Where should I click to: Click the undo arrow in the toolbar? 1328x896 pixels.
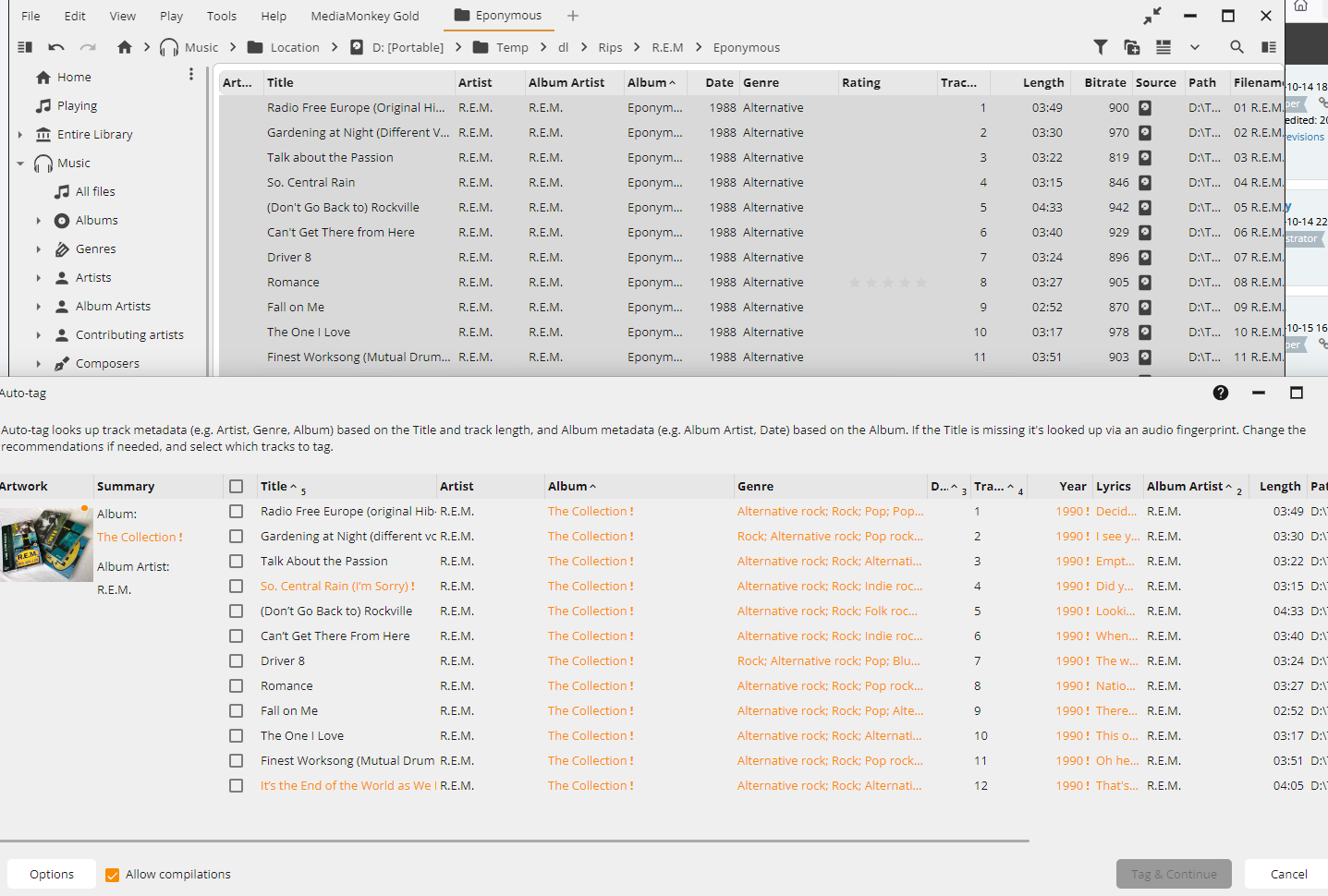[56, 47]
